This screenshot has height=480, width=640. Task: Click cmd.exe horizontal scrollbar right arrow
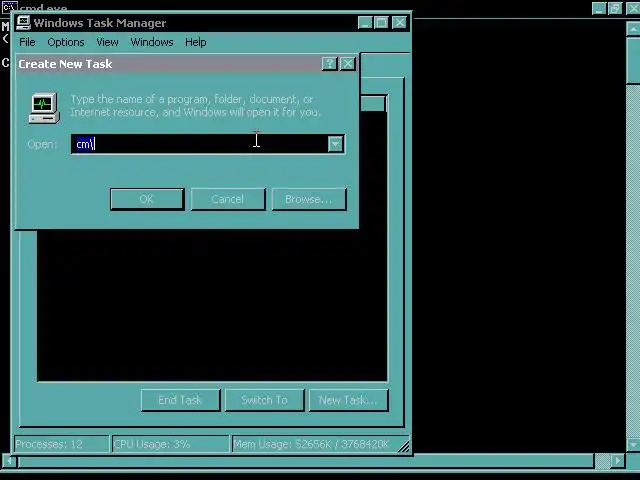tap(618, 460)
